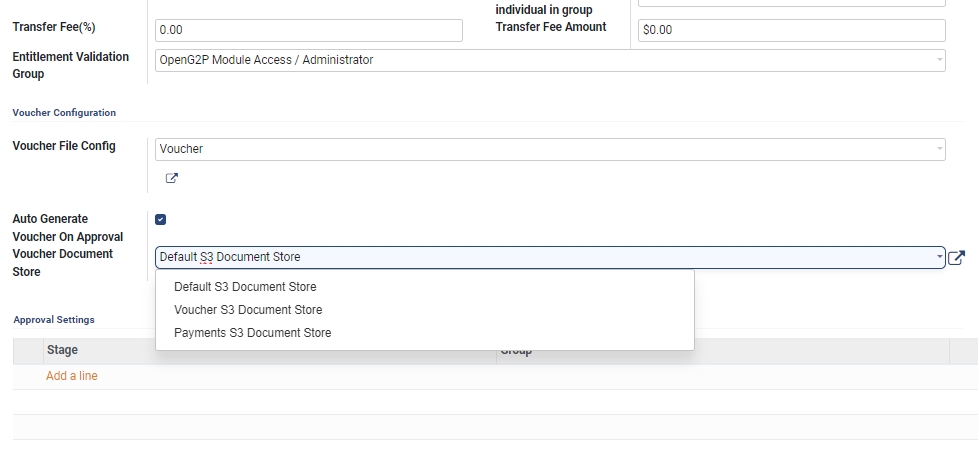Click the Voucher Configuration section heading
Screen dimensions: 979x457
click(x=64, y=113)
